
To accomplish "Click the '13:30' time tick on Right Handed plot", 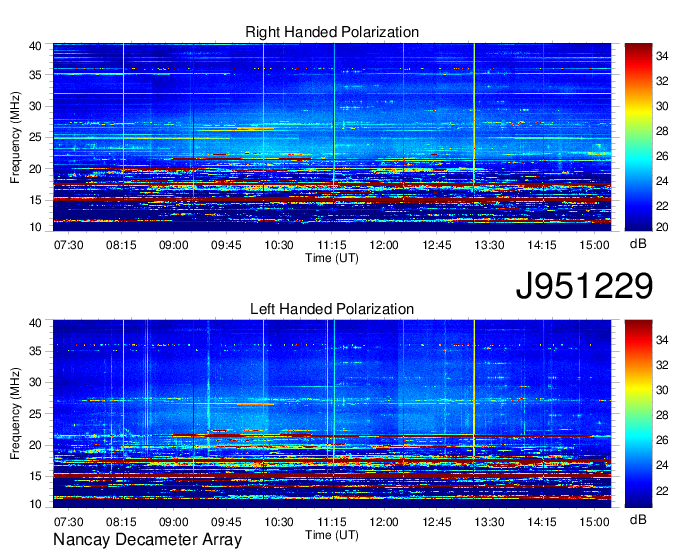I will click(489, 245).
